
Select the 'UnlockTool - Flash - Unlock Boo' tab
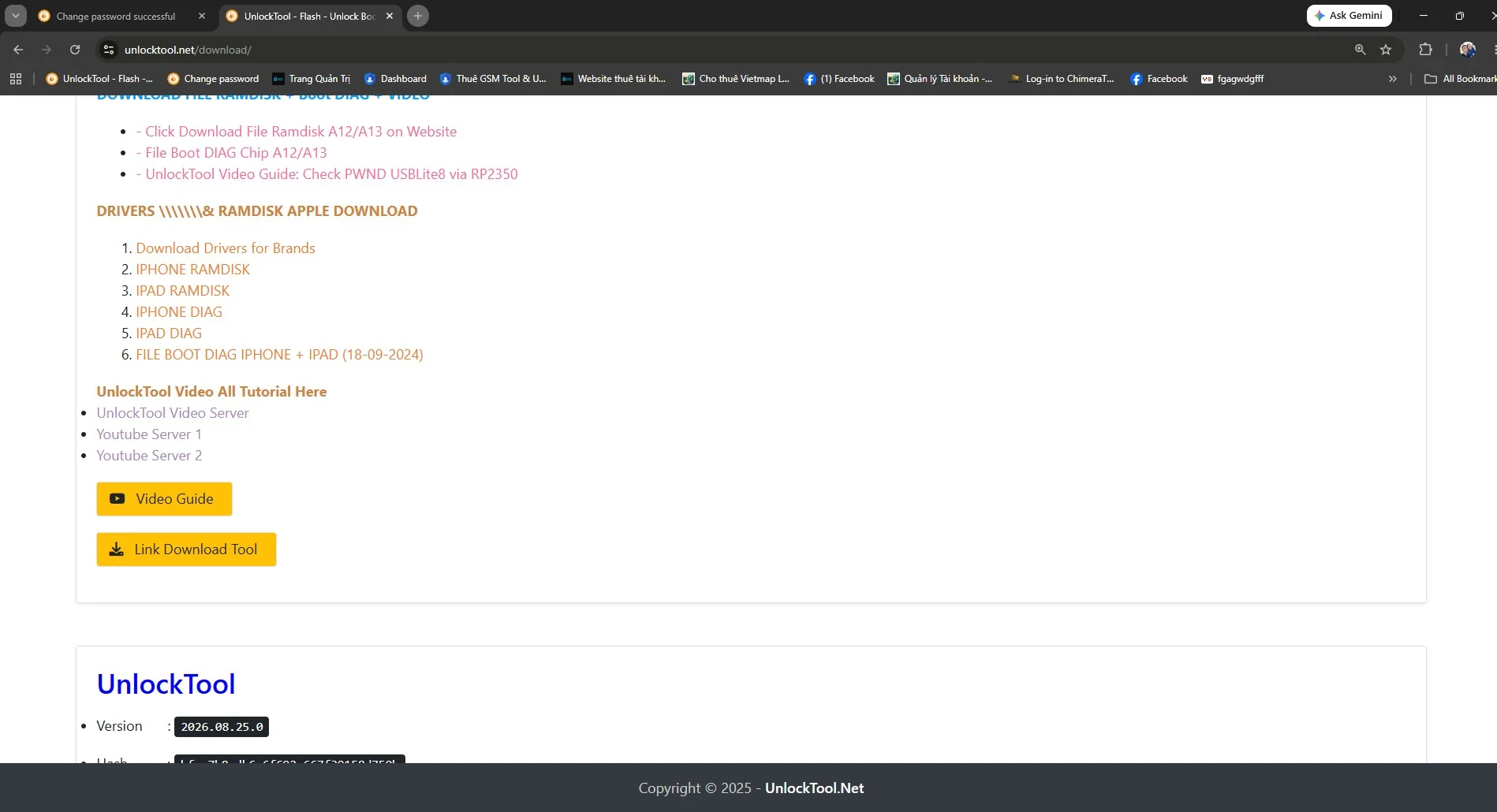309,16
